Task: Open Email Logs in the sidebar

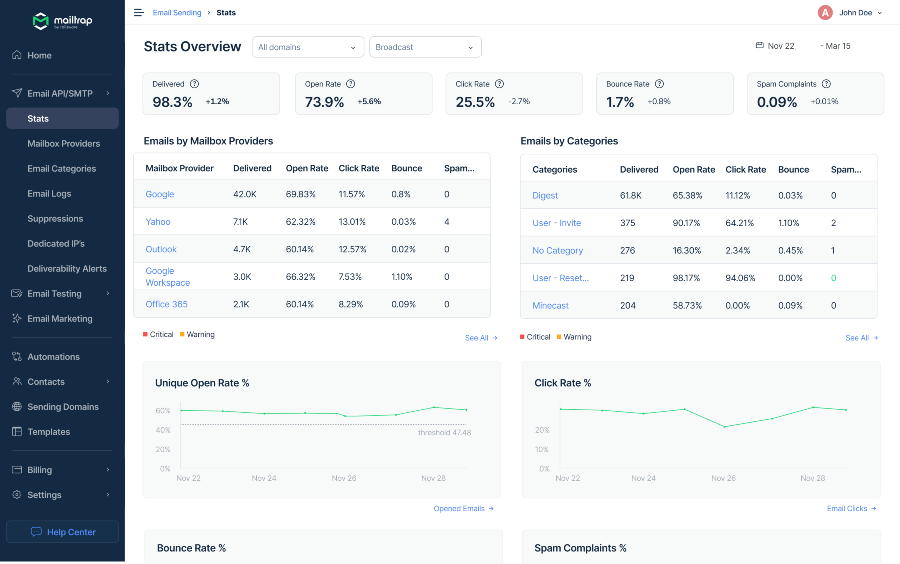Action: (x=49, y=194)
